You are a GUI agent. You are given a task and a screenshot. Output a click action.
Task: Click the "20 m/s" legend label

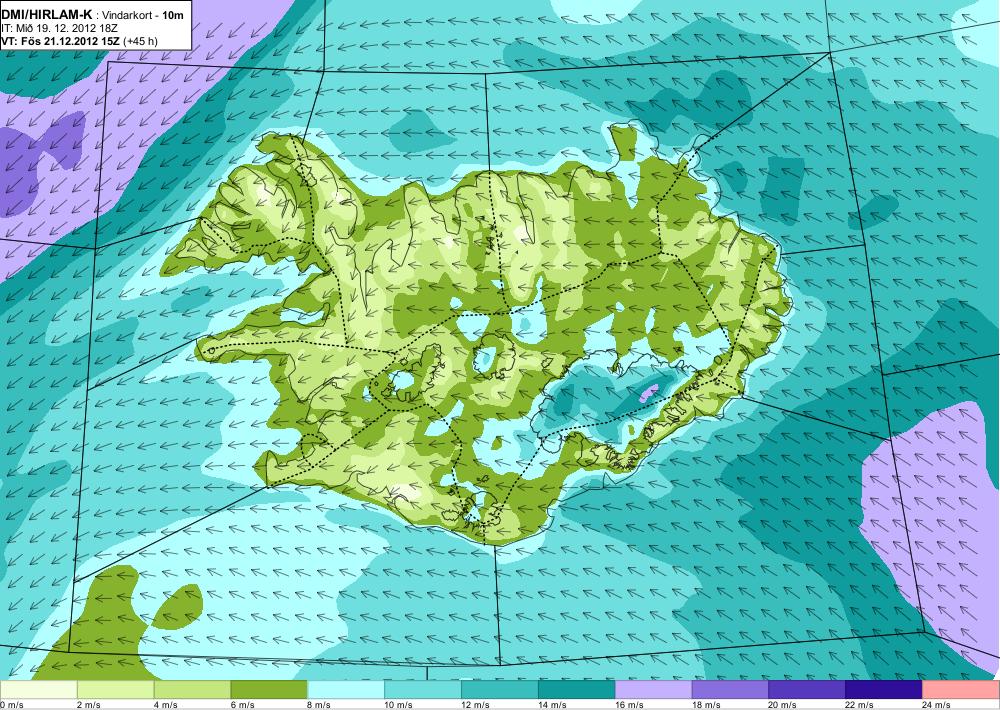click(783, 705)
